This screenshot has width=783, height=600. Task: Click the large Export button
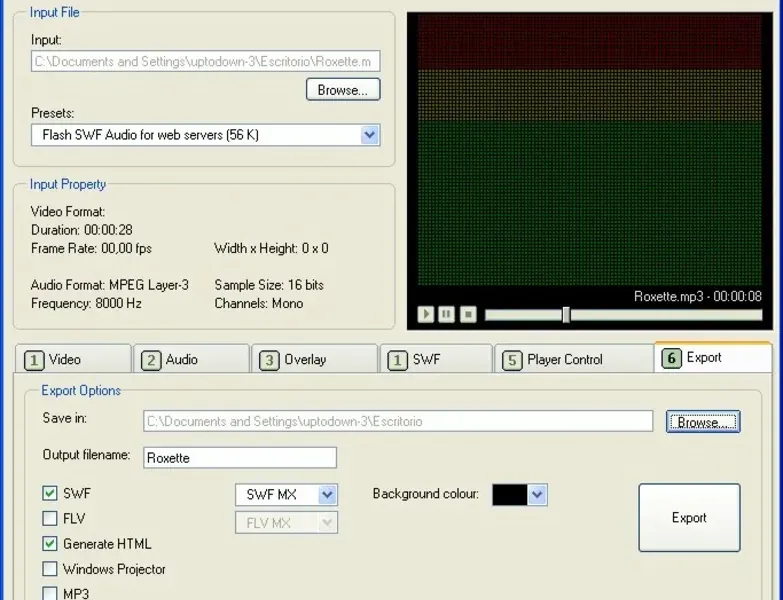689,518
